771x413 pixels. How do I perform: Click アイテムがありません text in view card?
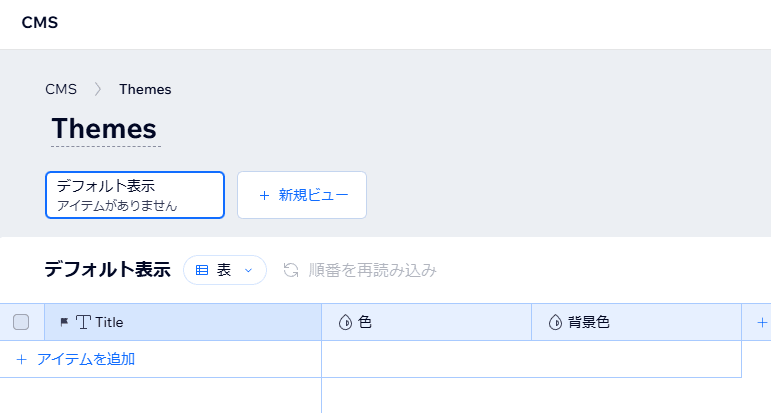point(117,206)
